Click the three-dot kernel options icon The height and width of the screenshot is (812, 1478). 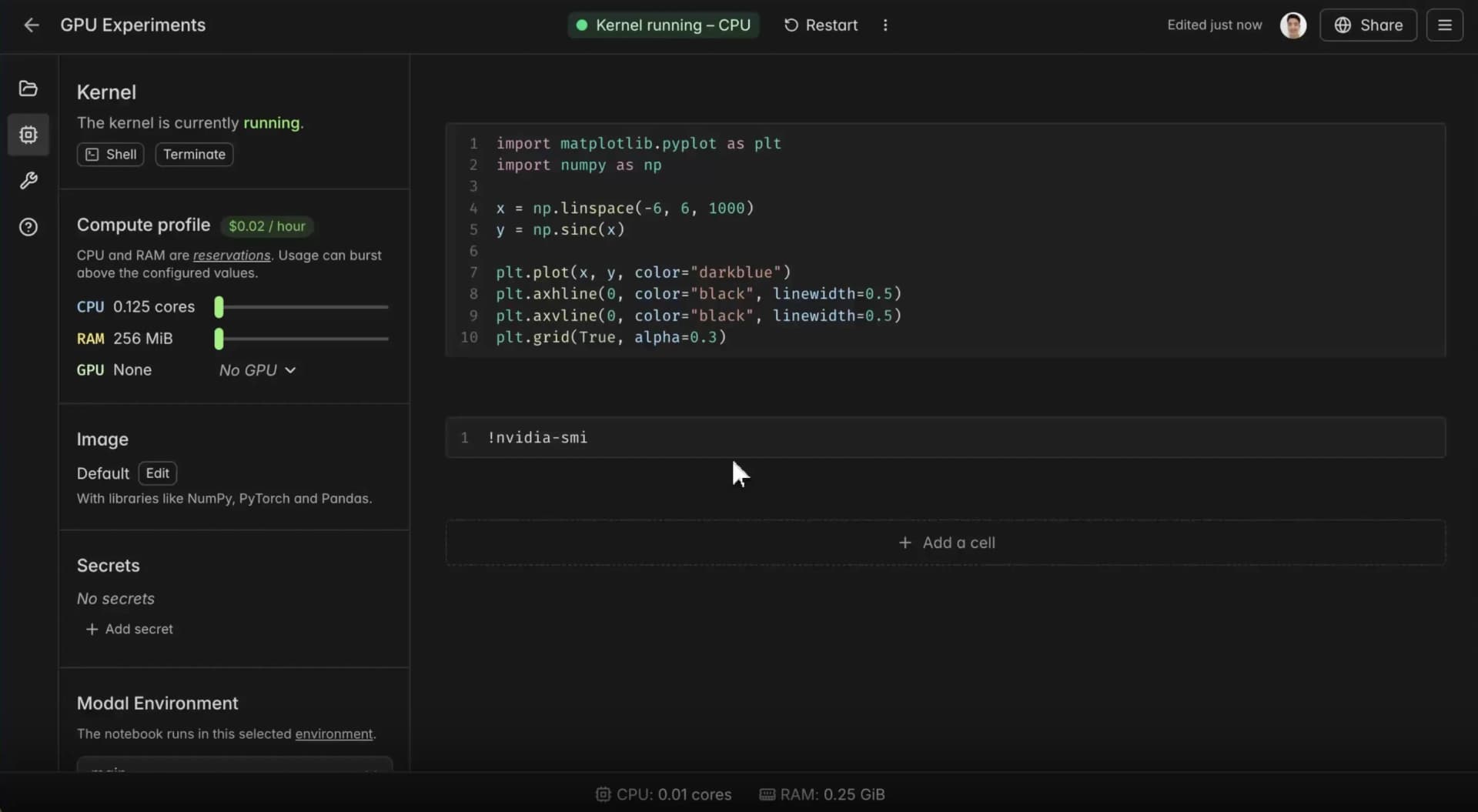coord(885,25)
